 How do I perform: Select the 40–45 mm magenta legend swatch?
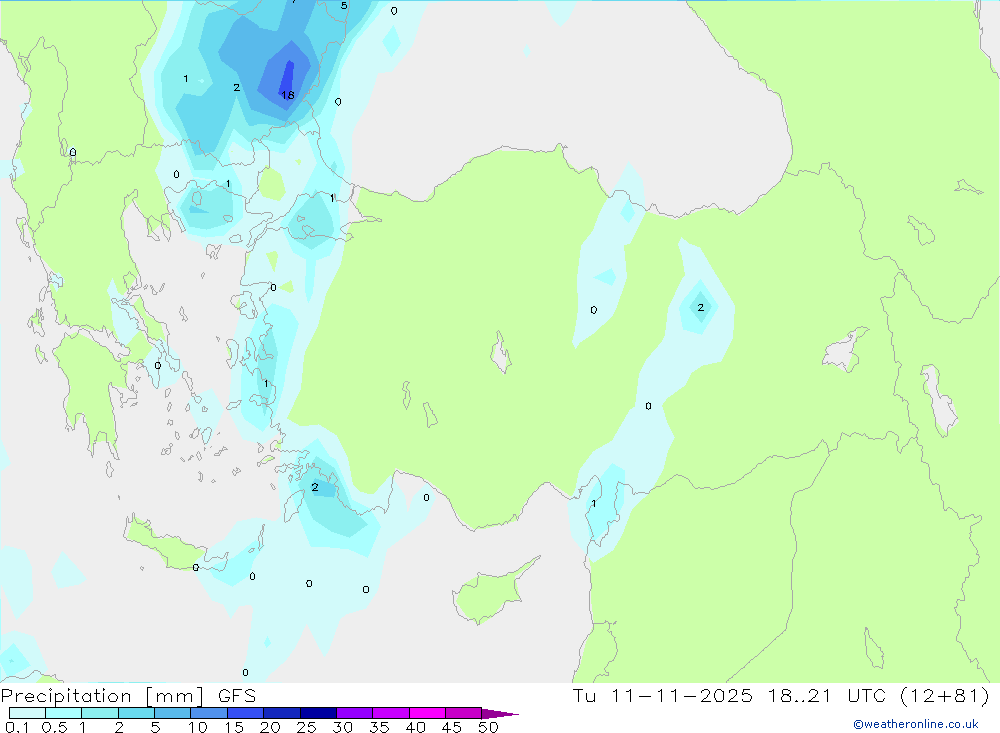point(427,713)
